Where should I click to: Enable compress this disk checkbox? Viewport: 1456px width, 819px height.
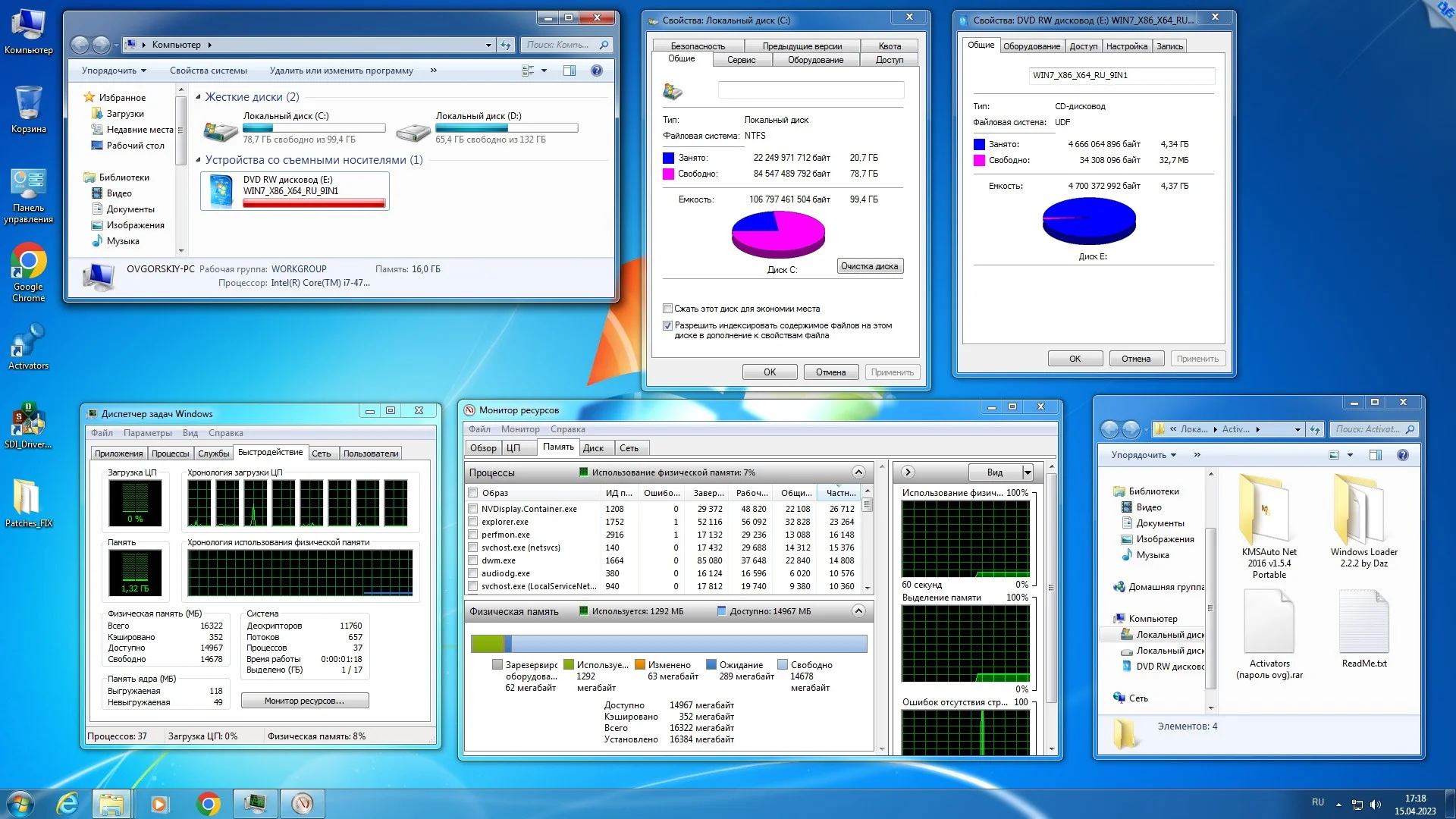pyautogui.click(x=667, y=309)
